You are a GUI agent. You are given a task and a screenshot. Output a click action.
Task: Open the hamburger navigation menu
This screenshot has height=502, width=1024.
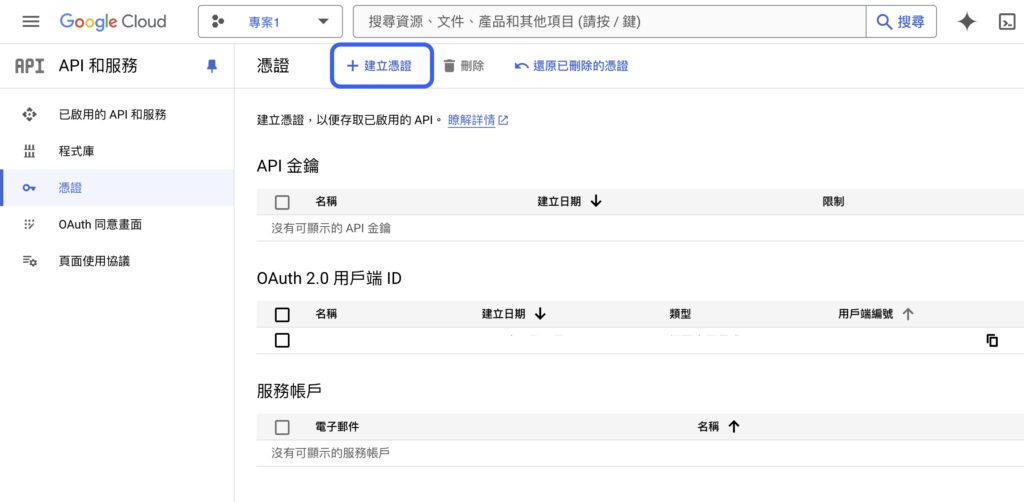click(x=30, y=22)
